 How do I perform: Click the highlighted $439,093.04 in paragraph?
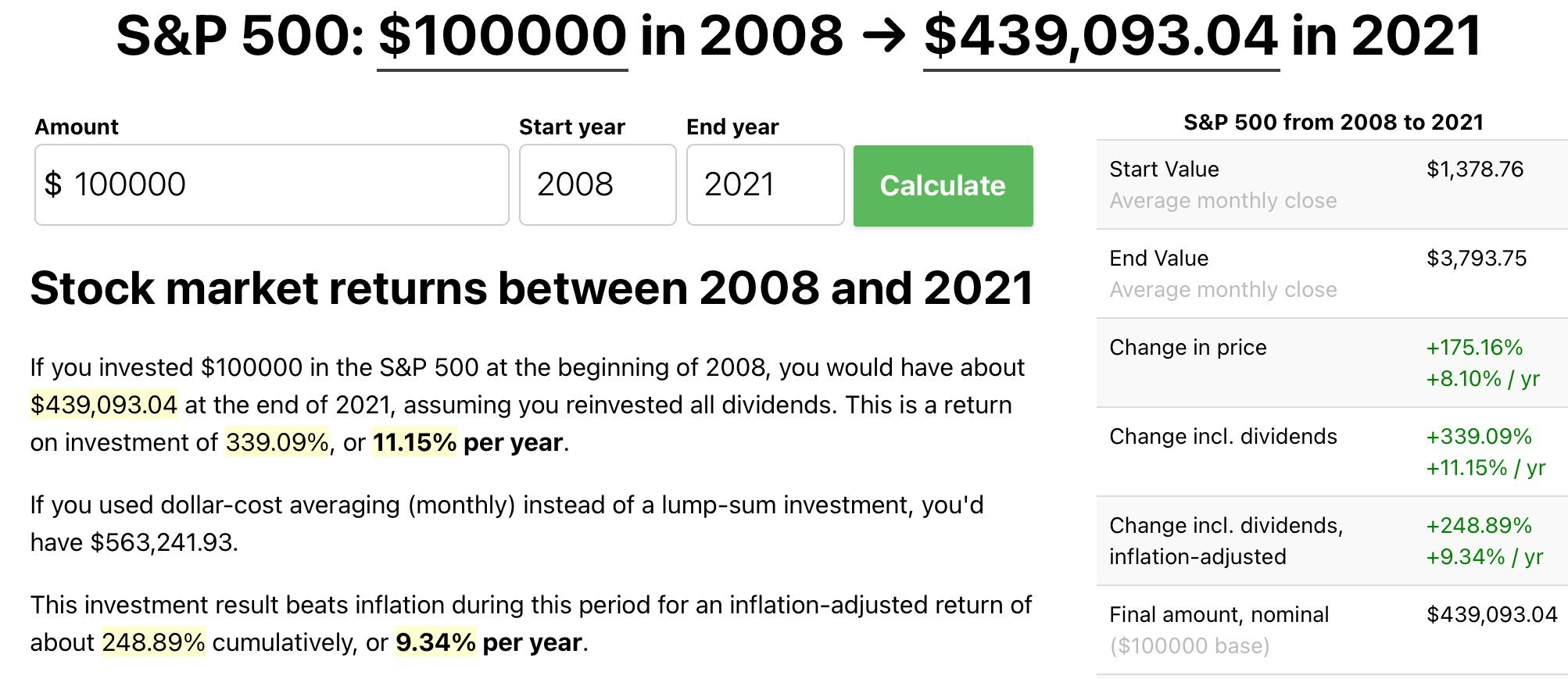tap(104, 405)
